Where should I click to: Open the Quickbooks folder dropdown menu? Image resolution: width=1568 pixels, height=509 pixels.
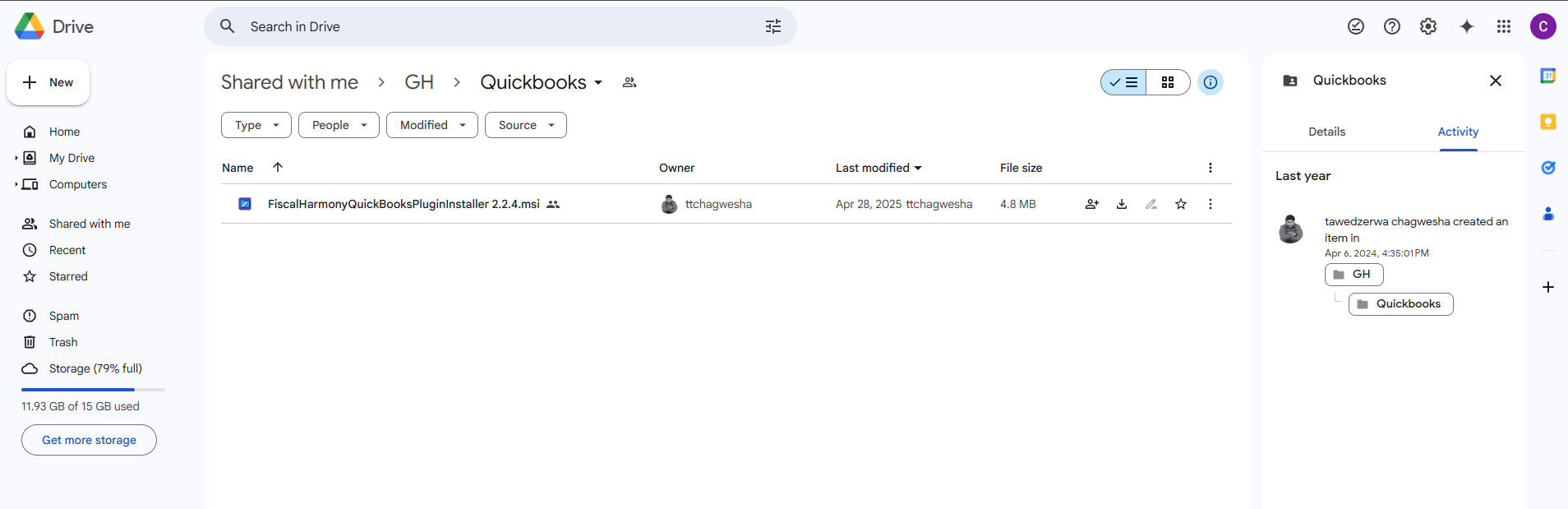pyautogui.click(x=599, y=82)
